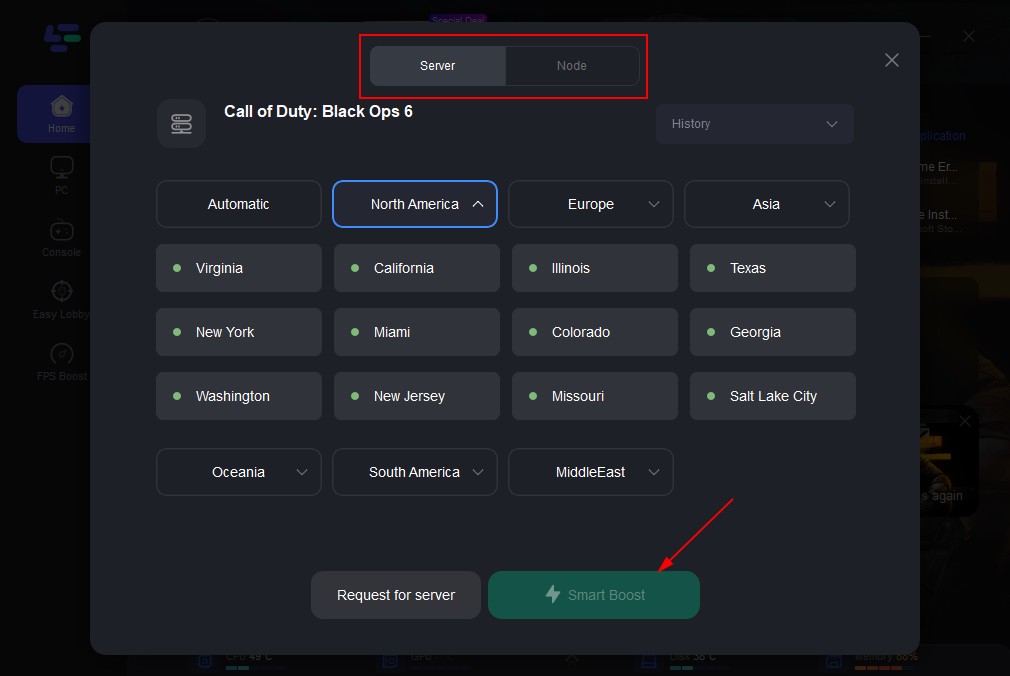
Task: Switch to the Node tab
Action: coord(572,66)
